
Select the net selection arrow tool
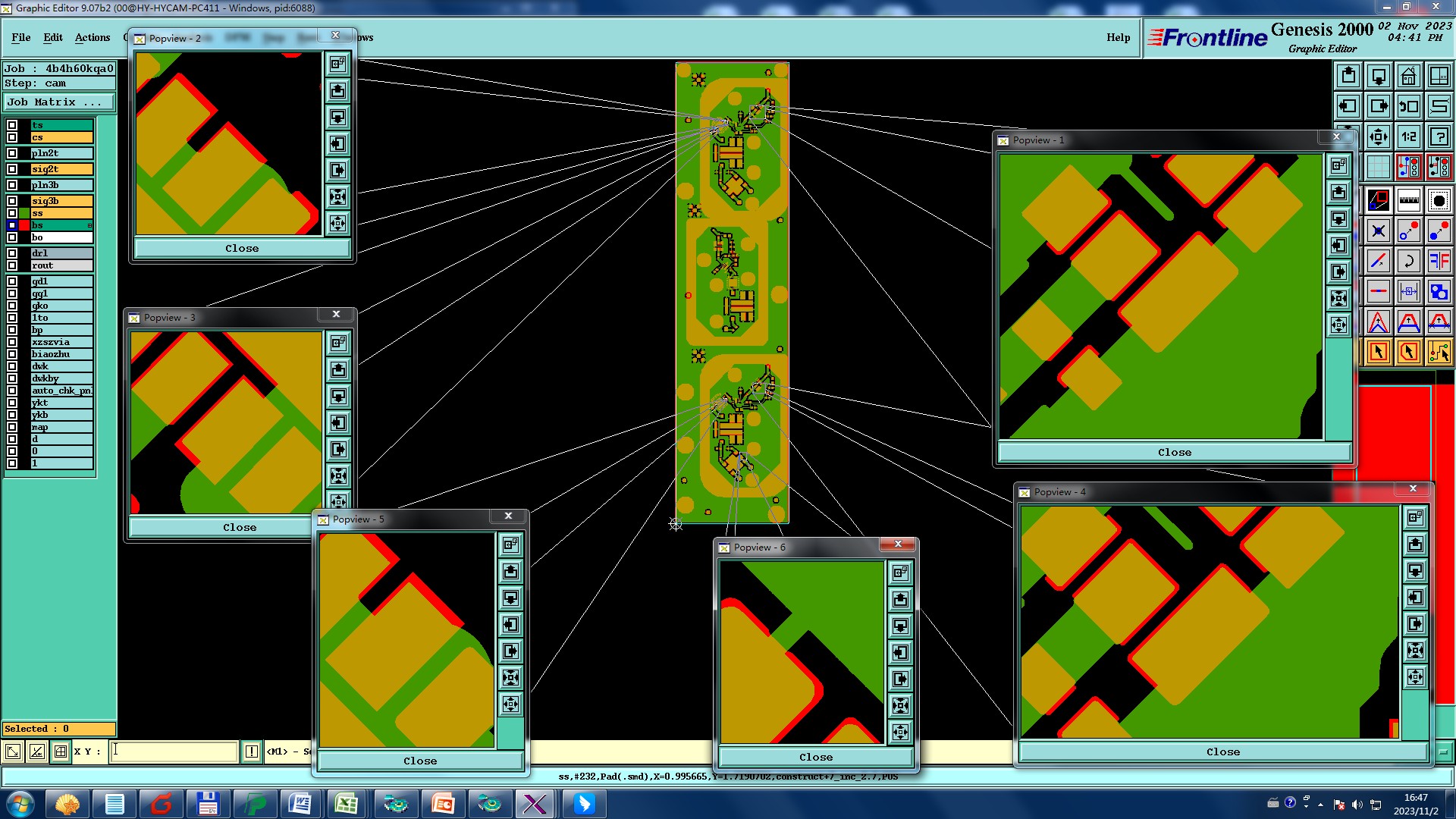[x=1439, y=352]
